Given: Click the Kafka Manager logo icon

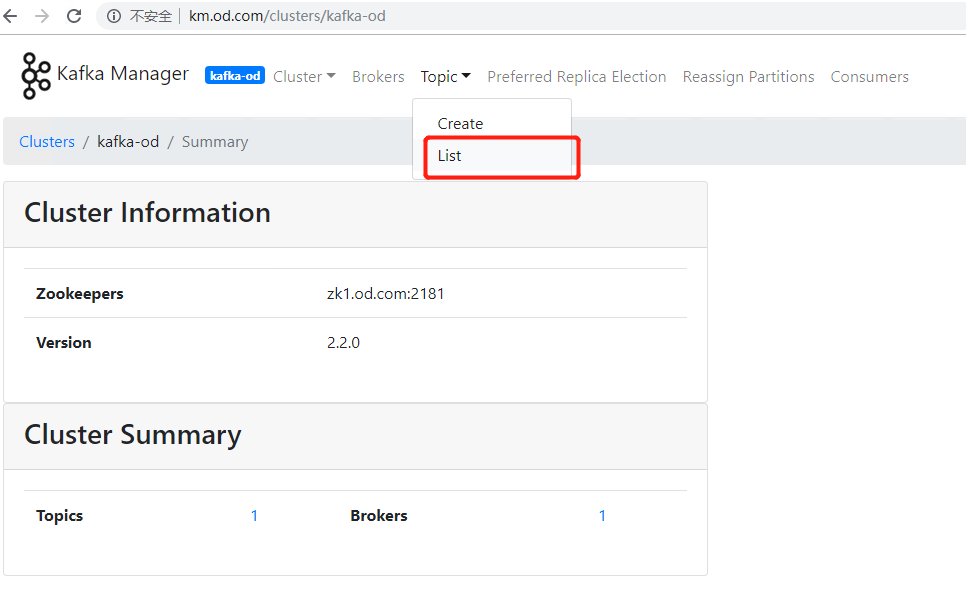Looking at the screenshot, I should [36, 76].
